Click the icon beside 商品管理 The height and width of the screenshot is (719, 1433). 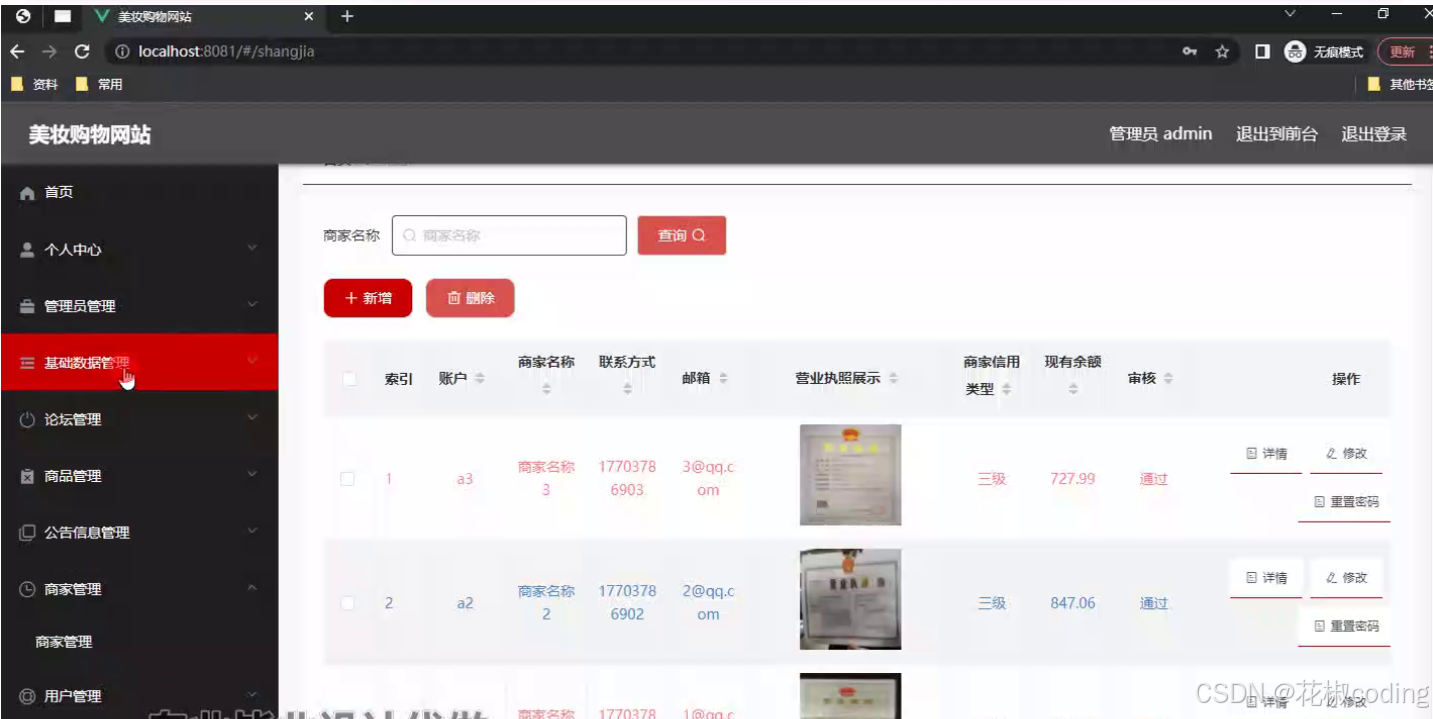click(28, 477)
